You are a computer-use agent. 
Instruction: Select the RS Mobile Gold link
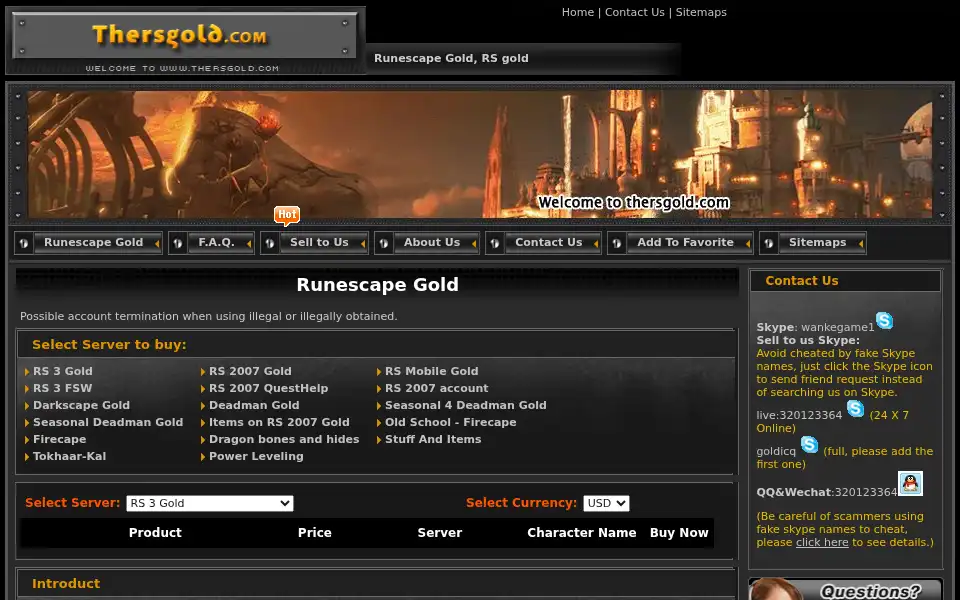[x=432, y=371]
